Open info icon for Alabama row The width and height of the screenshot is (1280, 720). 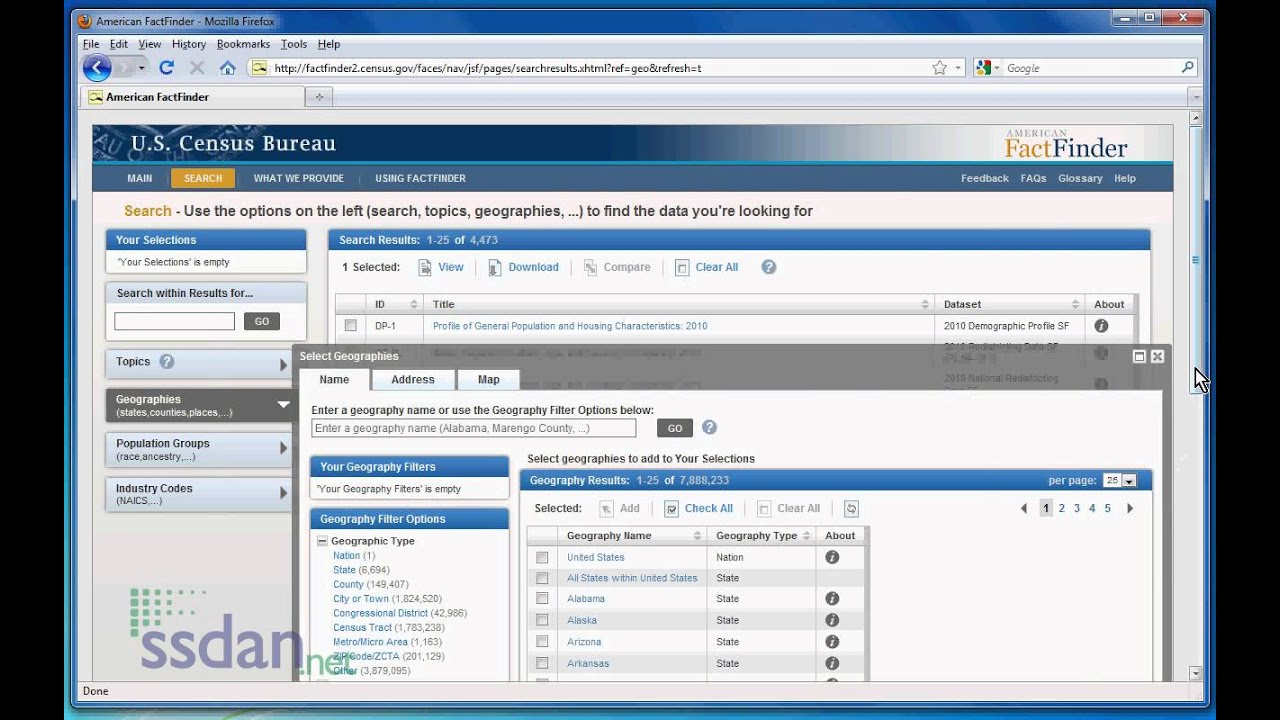pyautogui.click(x=832, y=598)
